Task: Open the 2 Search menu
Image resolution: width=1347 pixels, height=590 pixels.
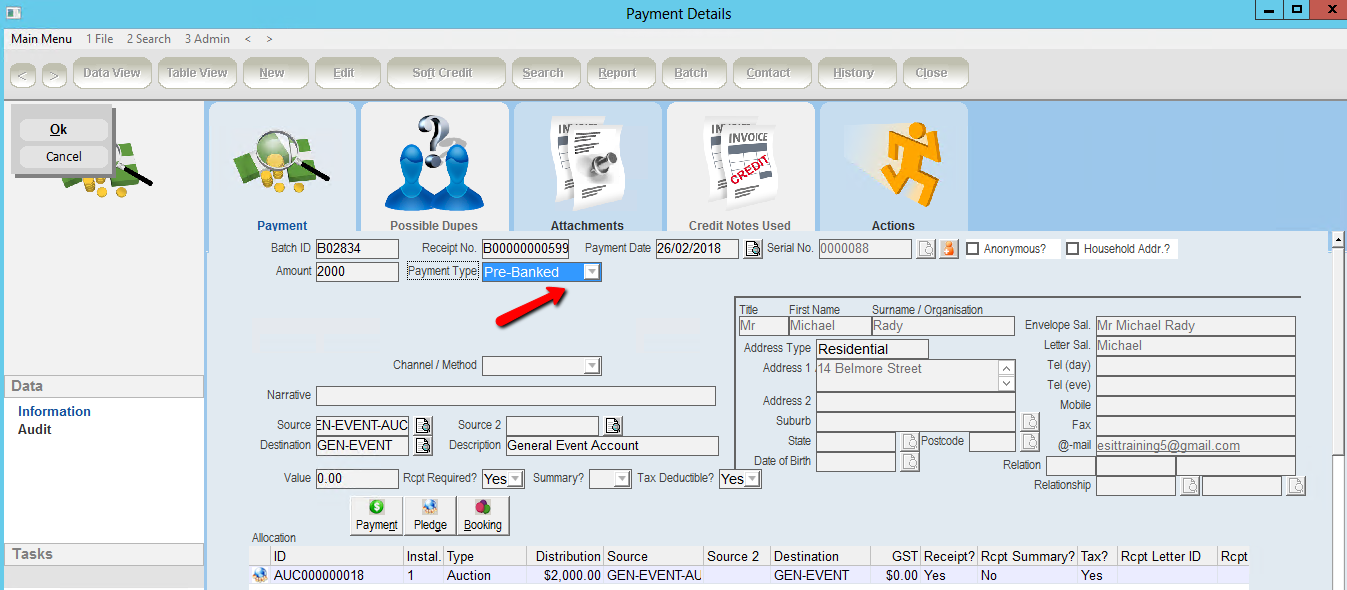Action: pos(148,39)
